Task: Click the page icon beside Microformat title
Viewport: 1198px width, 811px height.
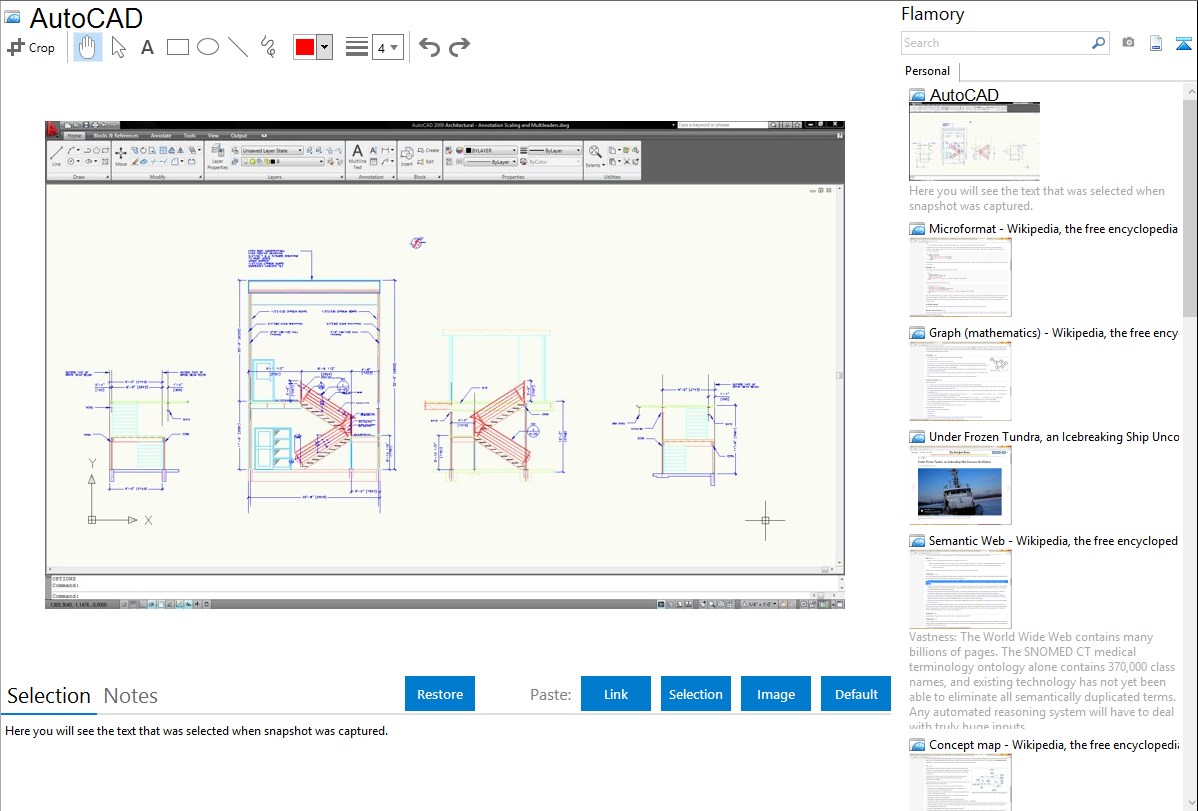Action: [917, 229]
